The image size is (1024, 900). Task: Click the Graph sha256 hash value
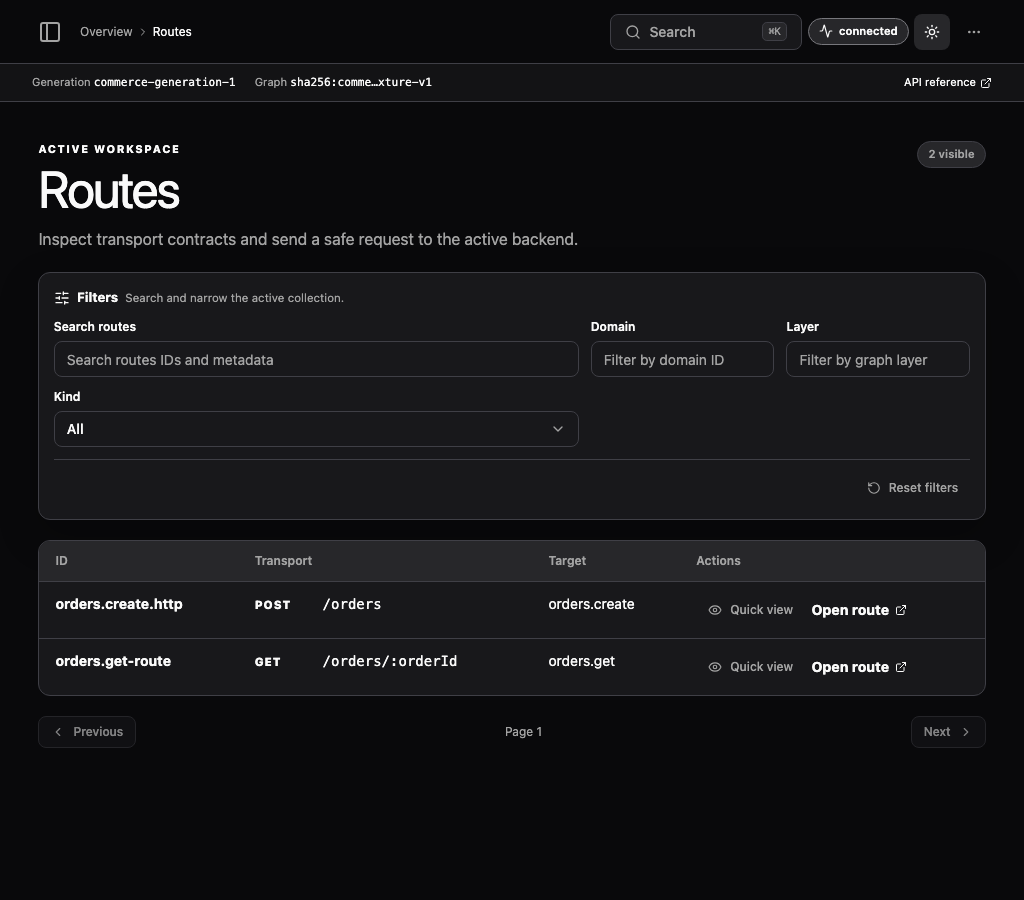[360, 82]
